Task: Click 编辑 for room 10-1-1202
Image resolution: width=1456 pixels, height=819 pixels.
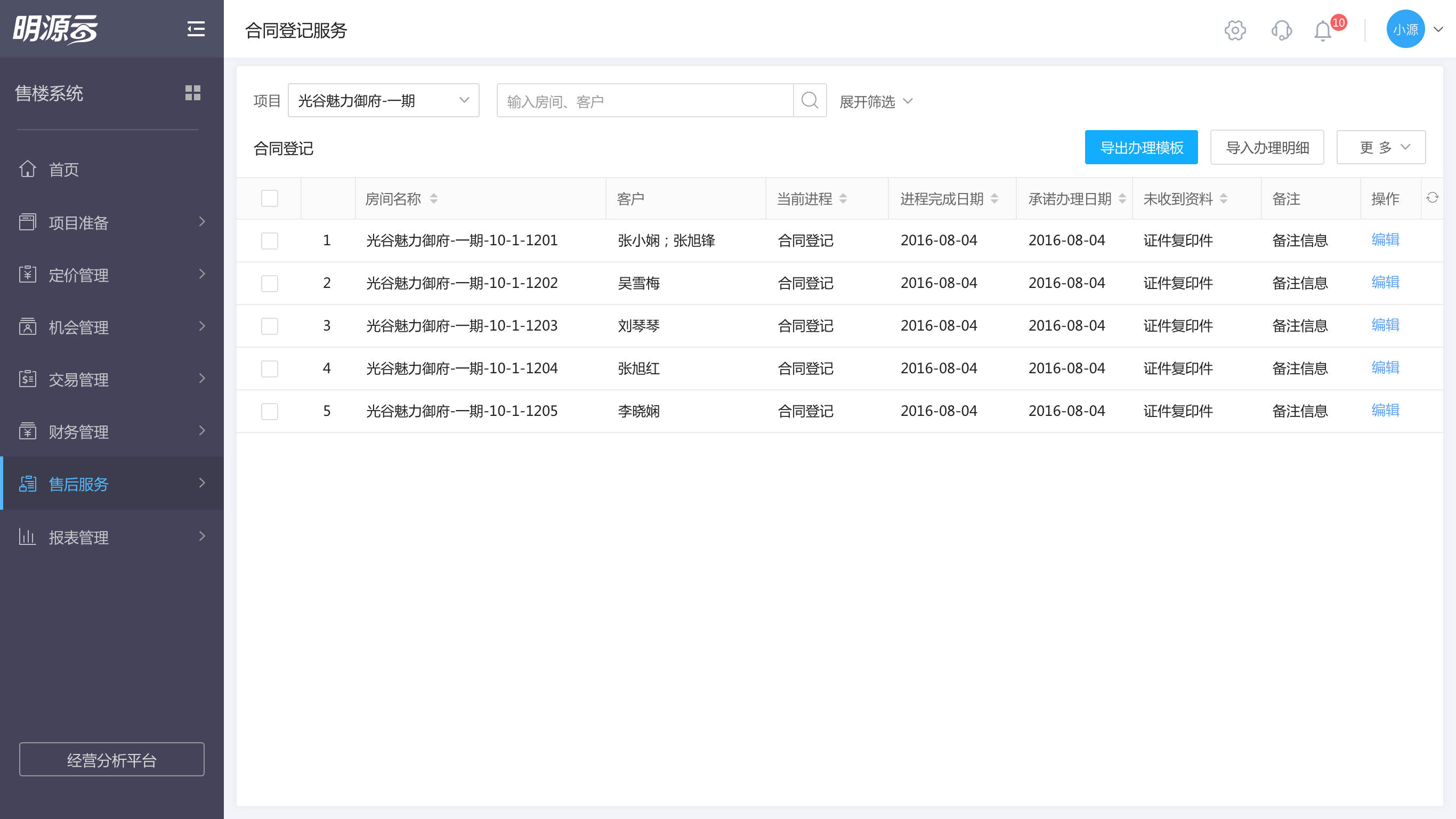Action: click(x=1385, y=282)
